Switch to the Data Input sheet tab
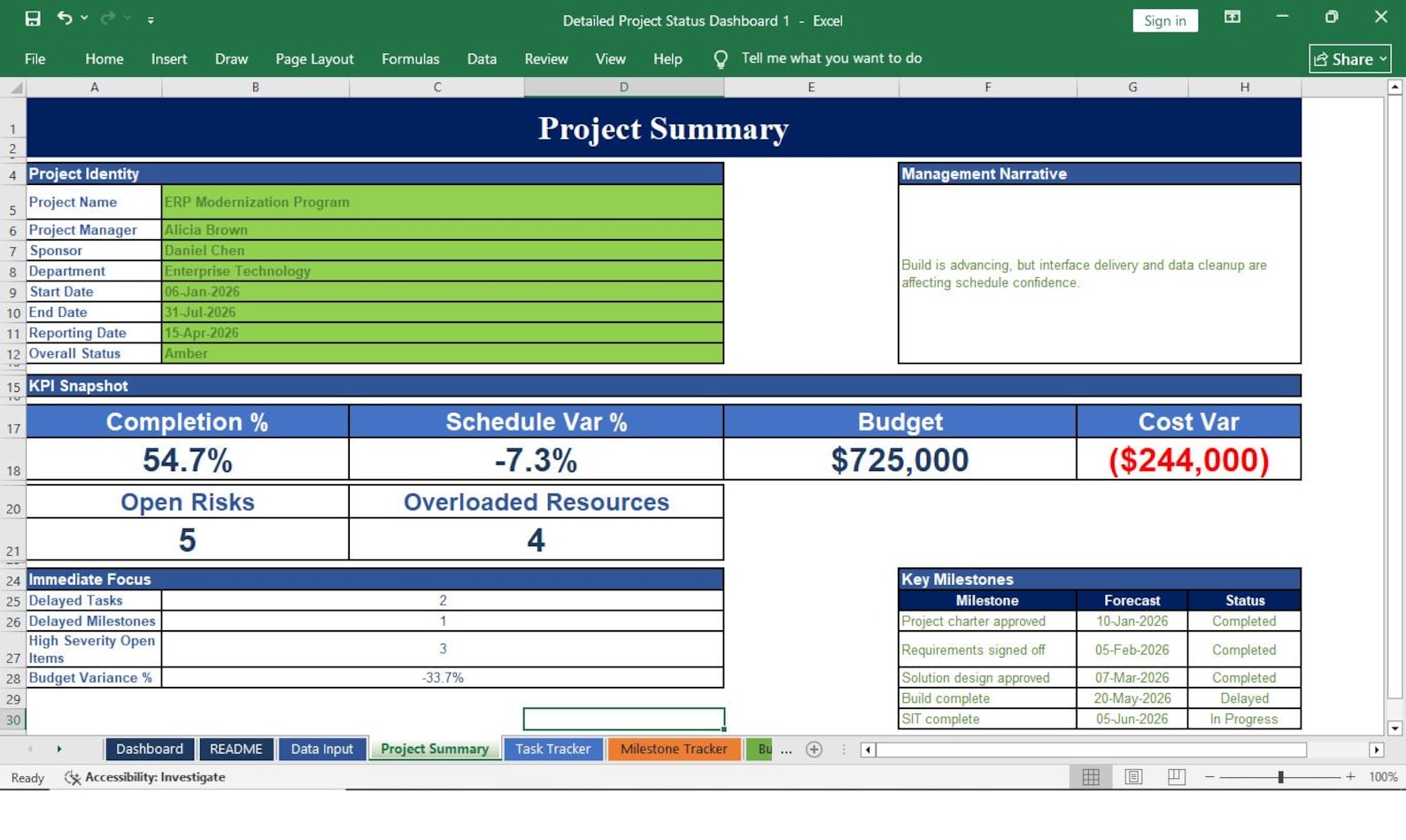This screenshot has height=840, width=1406. coord(321,749)
